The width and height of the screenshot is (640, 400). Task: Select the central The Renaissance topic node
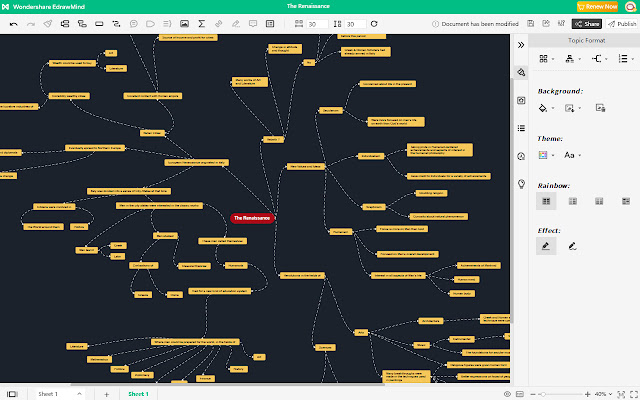(x=252, y=217)
